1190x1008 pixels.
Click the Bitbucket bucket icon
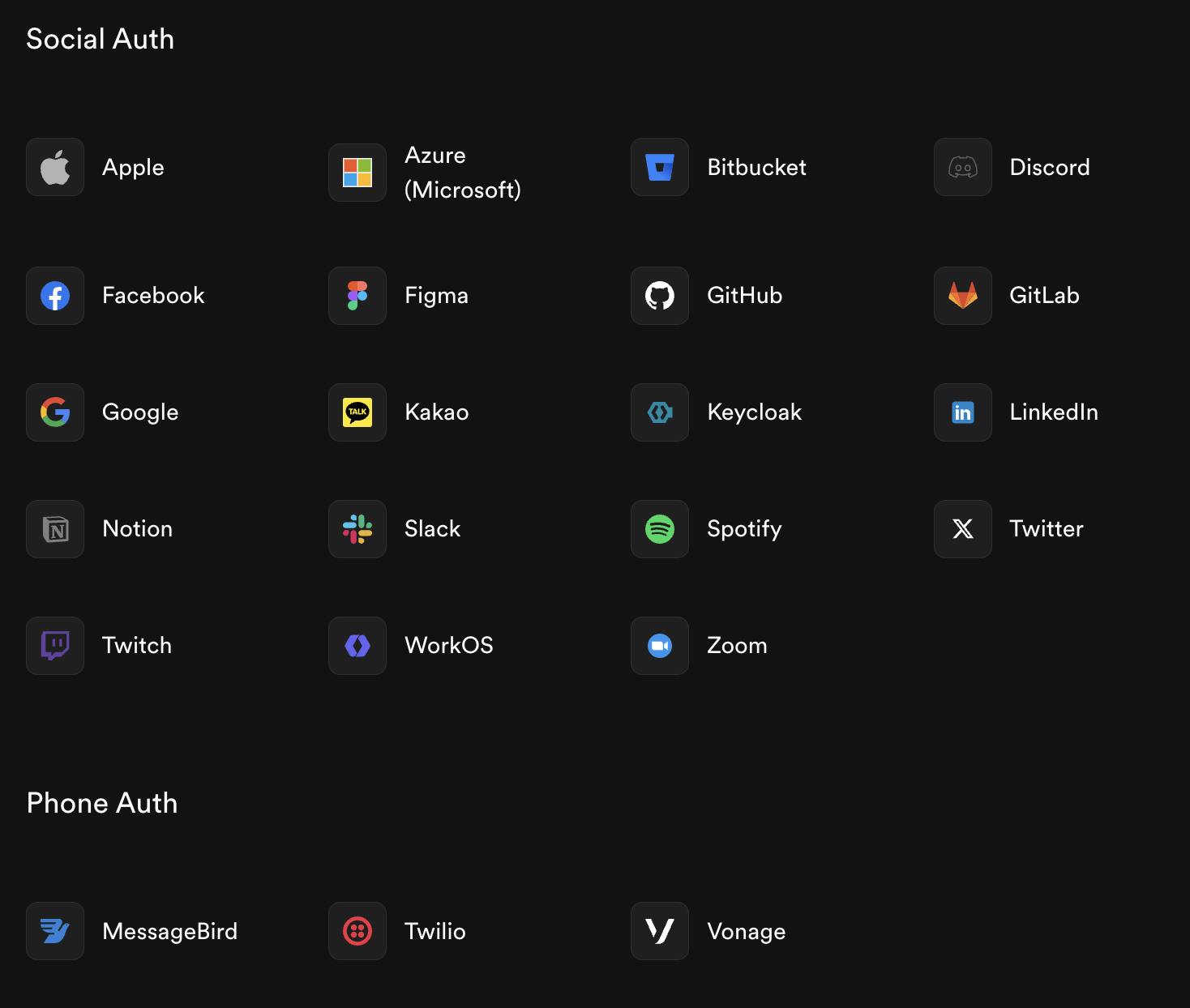(660, 167)
